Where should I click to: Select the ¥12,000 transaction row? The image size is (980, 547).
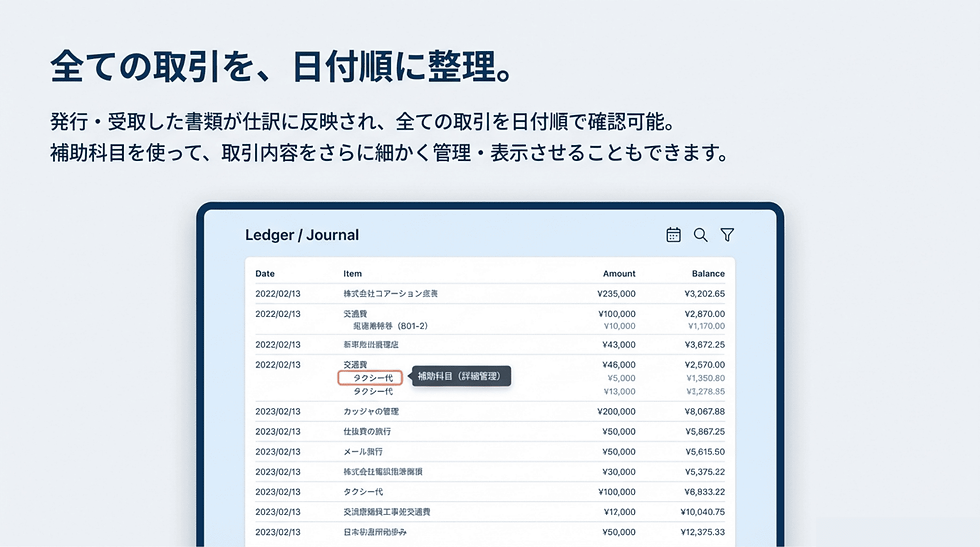point(490,512)
